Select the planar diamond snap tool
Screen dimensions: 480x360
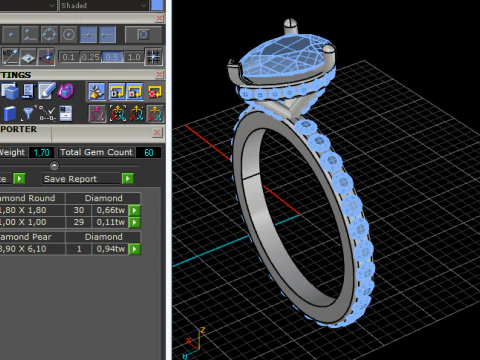point(28,57)
